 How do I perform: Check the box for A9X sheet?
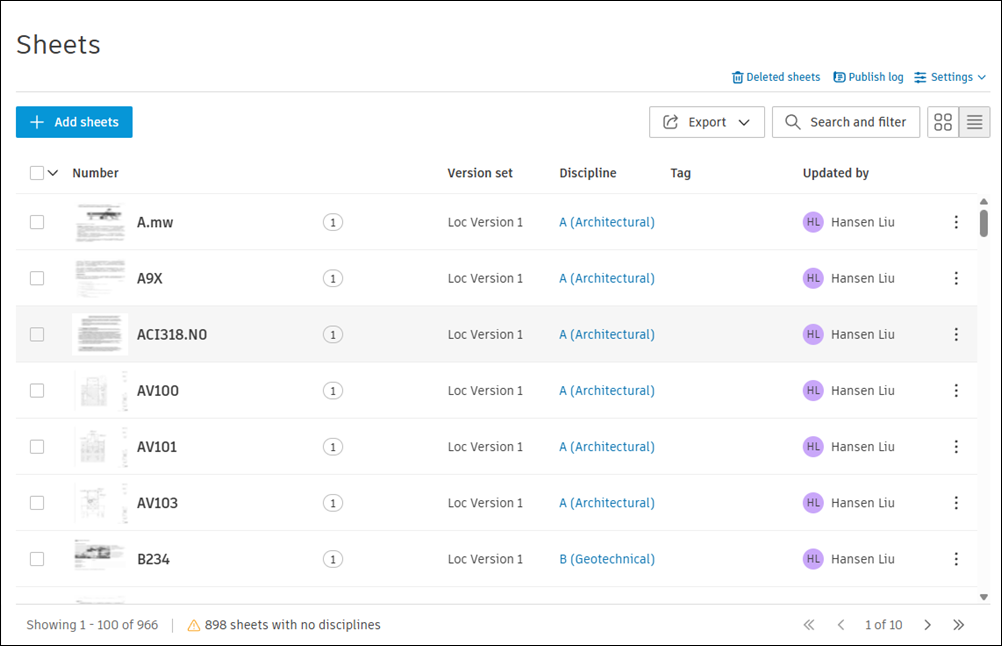click(x=37, y=278)
